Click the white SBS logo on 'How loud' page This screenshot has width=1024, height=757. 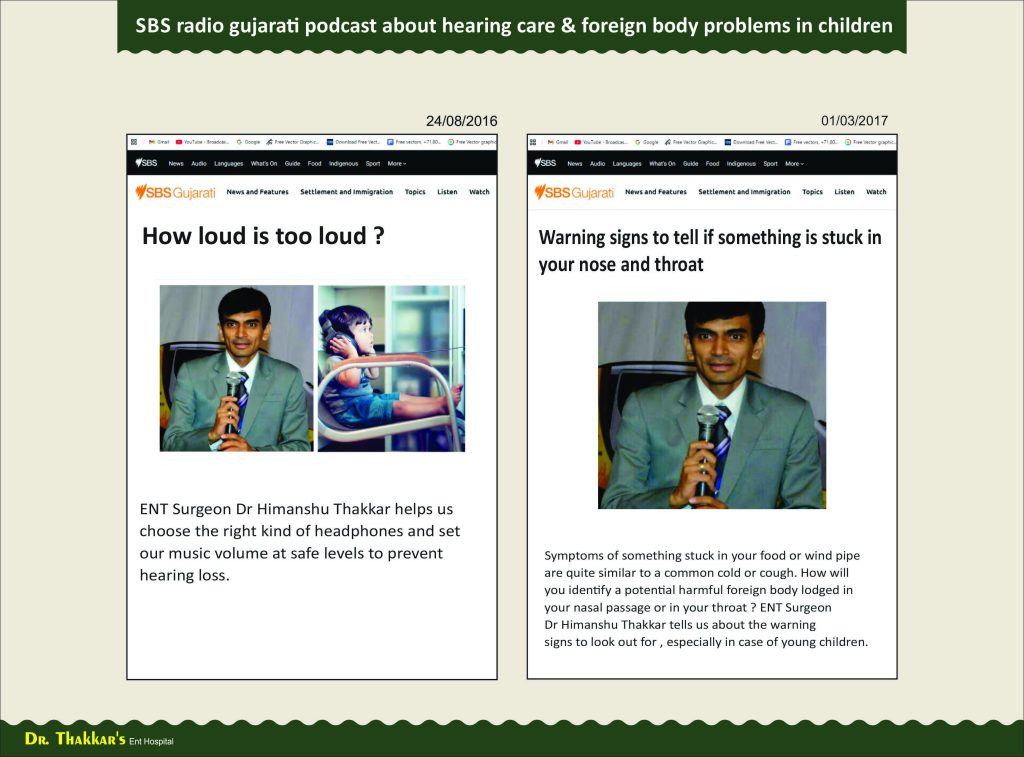pos(146,163)
